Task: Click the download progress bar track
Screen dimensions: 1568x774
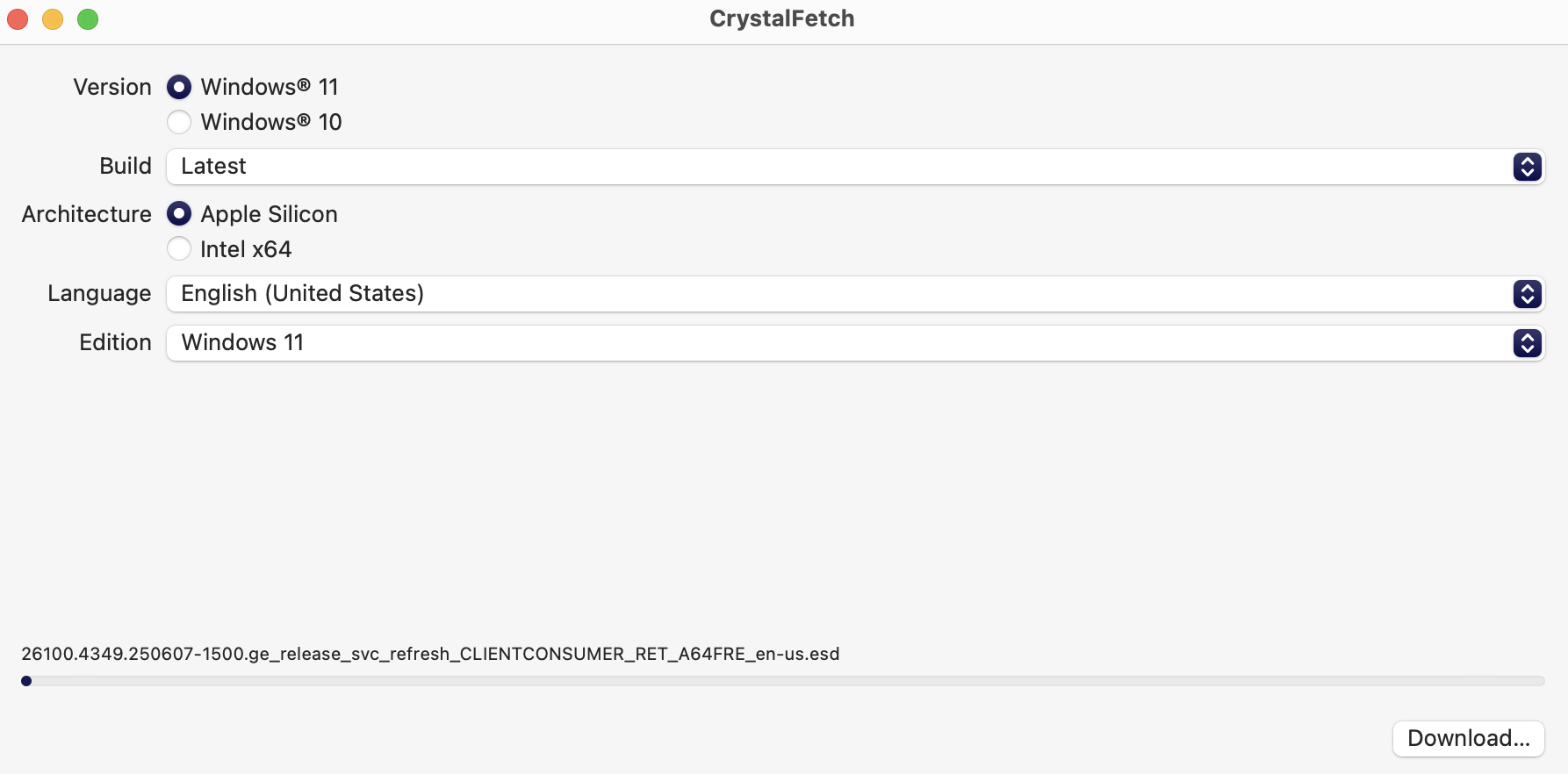Action: point(781,681)
